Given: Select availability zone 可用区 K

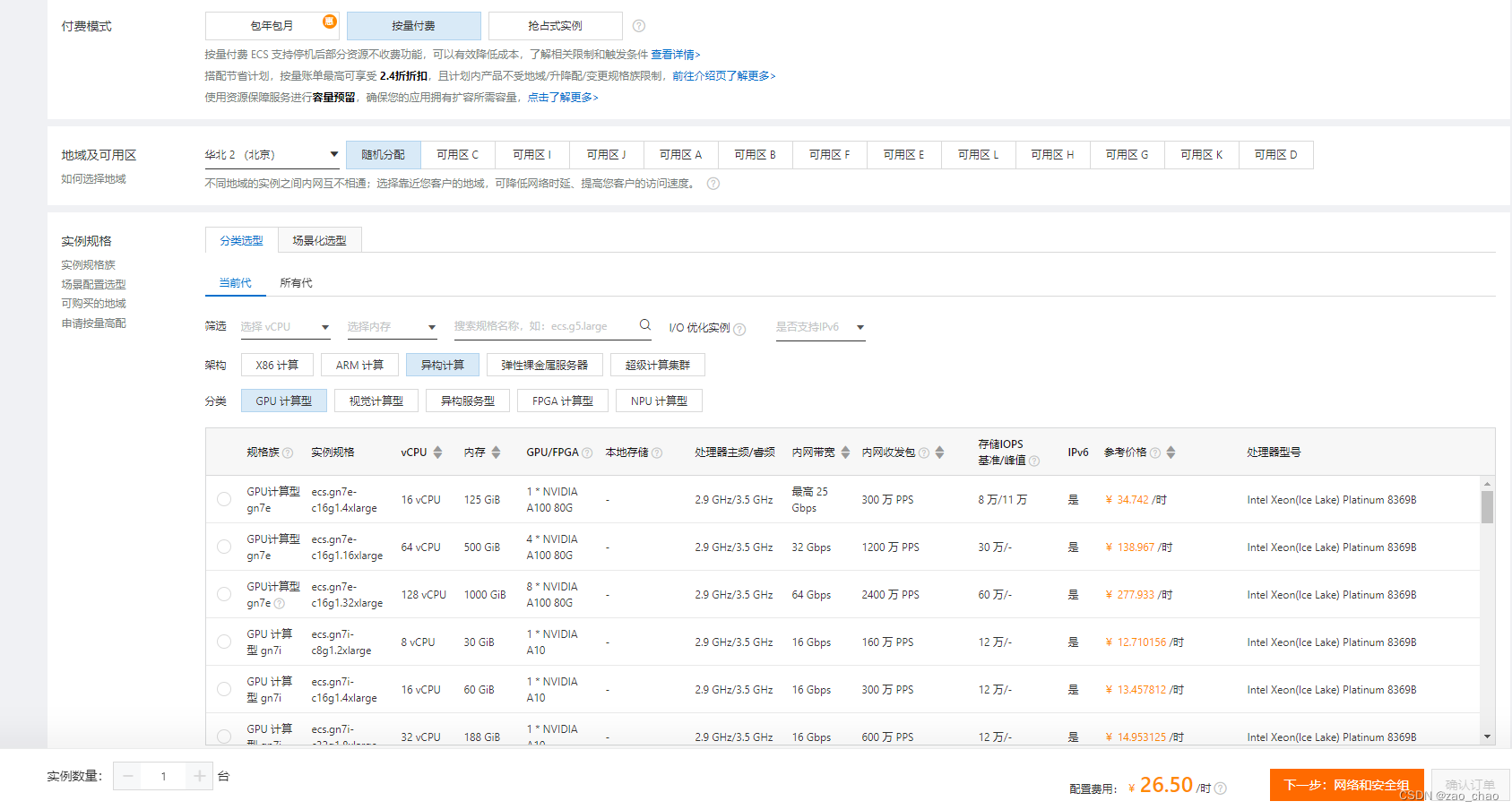Looking at the screenshot, I should 1202,155.
